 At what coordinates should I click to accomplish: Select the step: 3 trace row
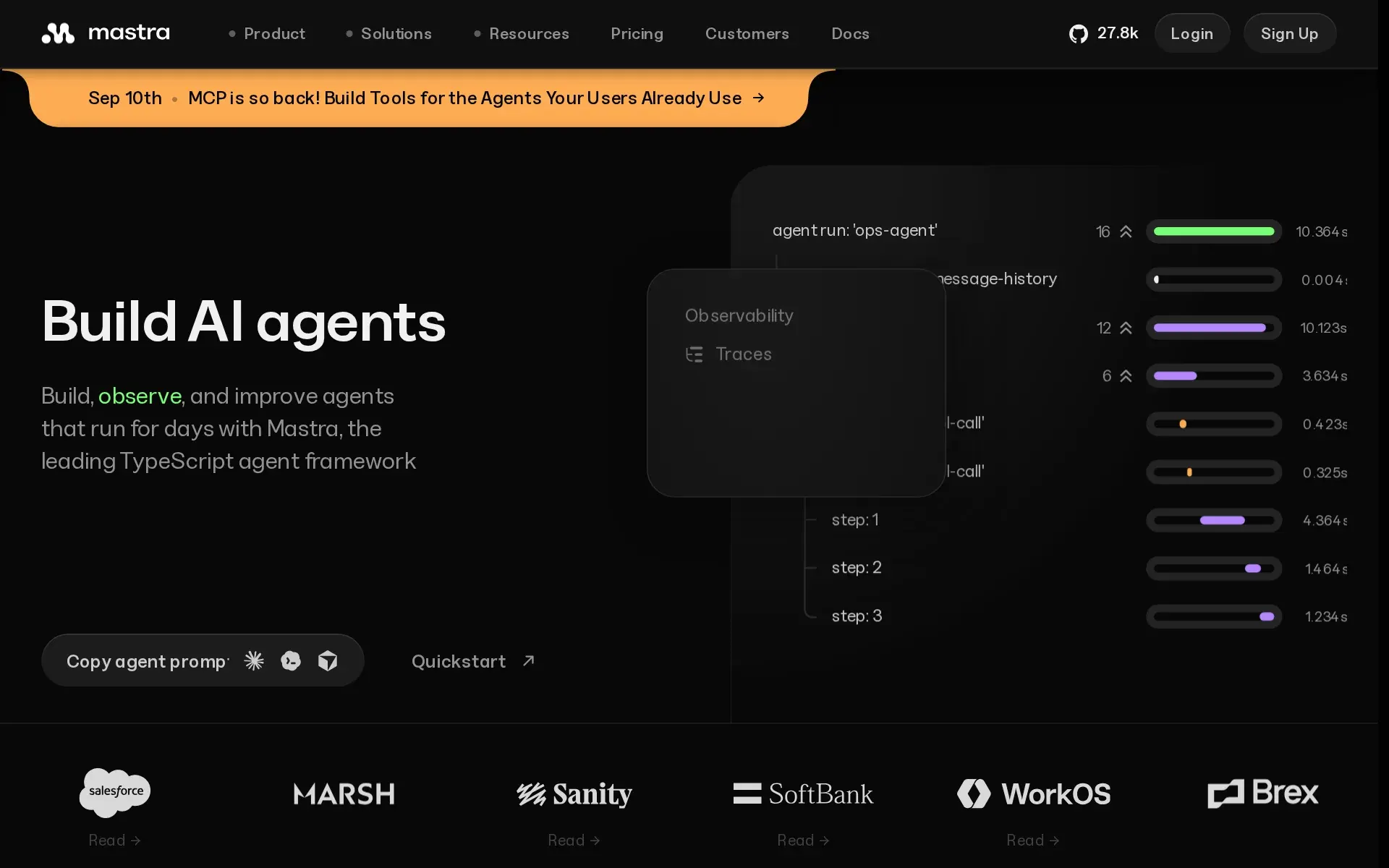(857, 616)
